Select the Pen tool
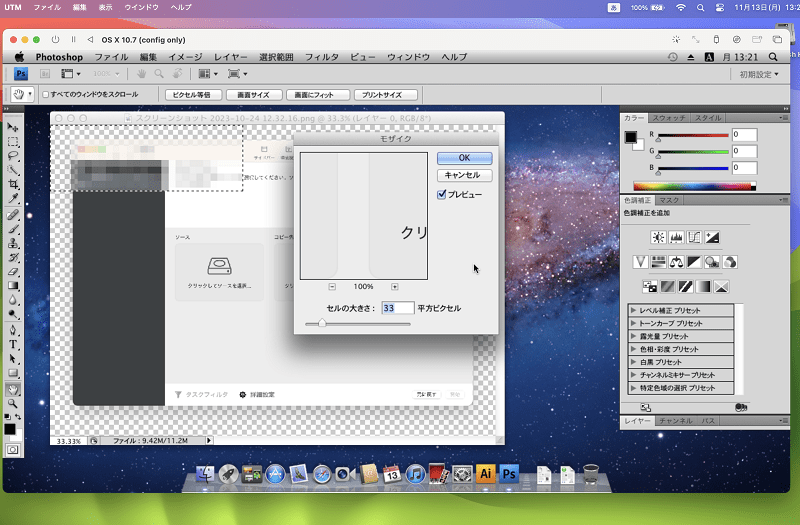 click(13, 330)
